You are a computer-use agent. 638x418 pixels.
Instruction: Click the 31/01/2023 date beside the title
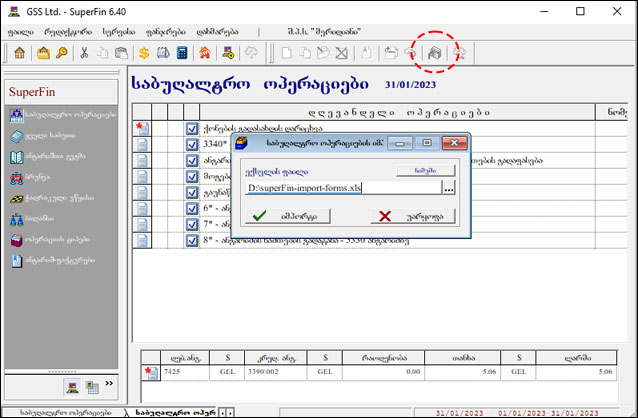(410, 85)
